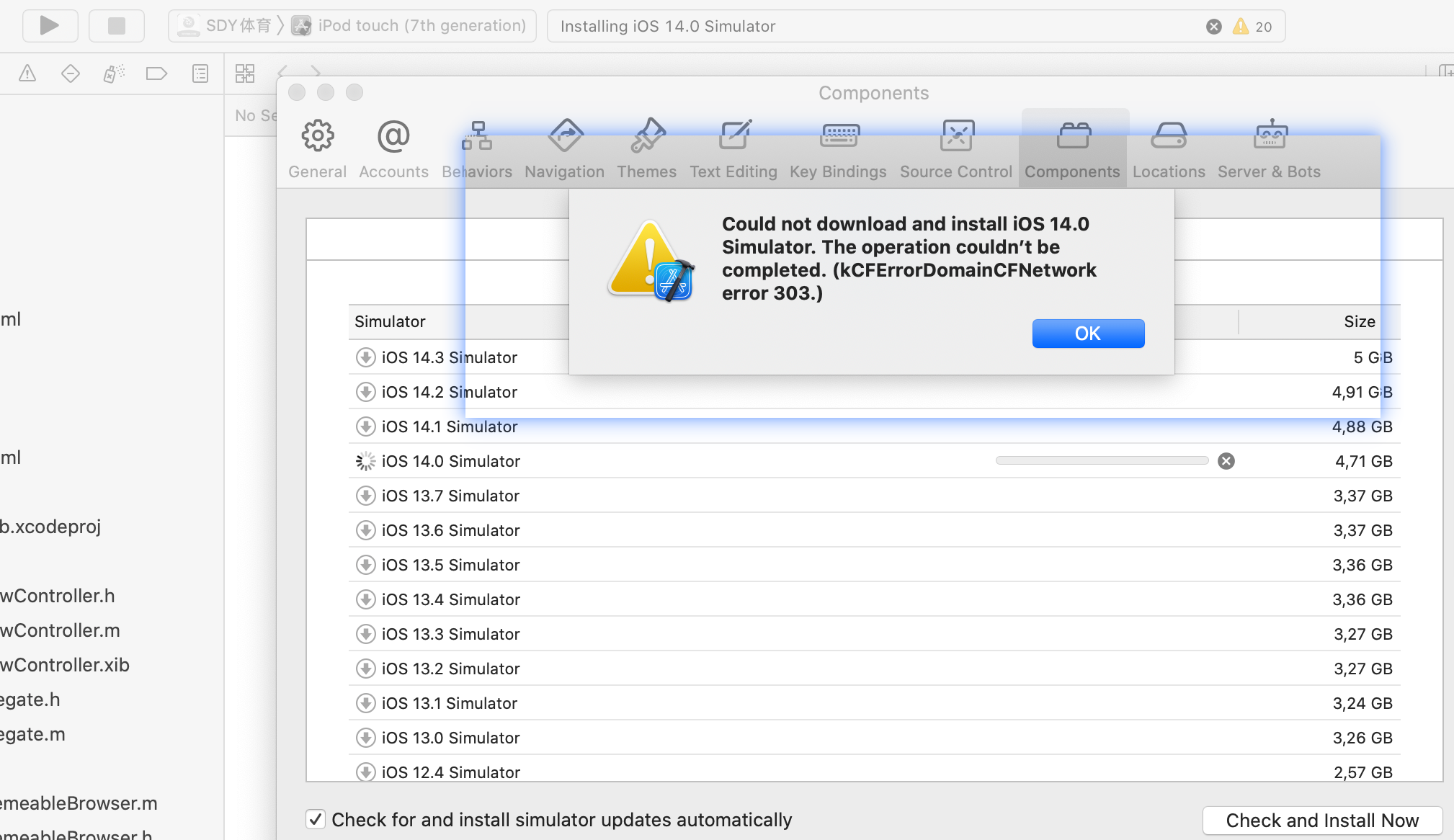Download the iOS 13.7 Simulator

[366, 496]
